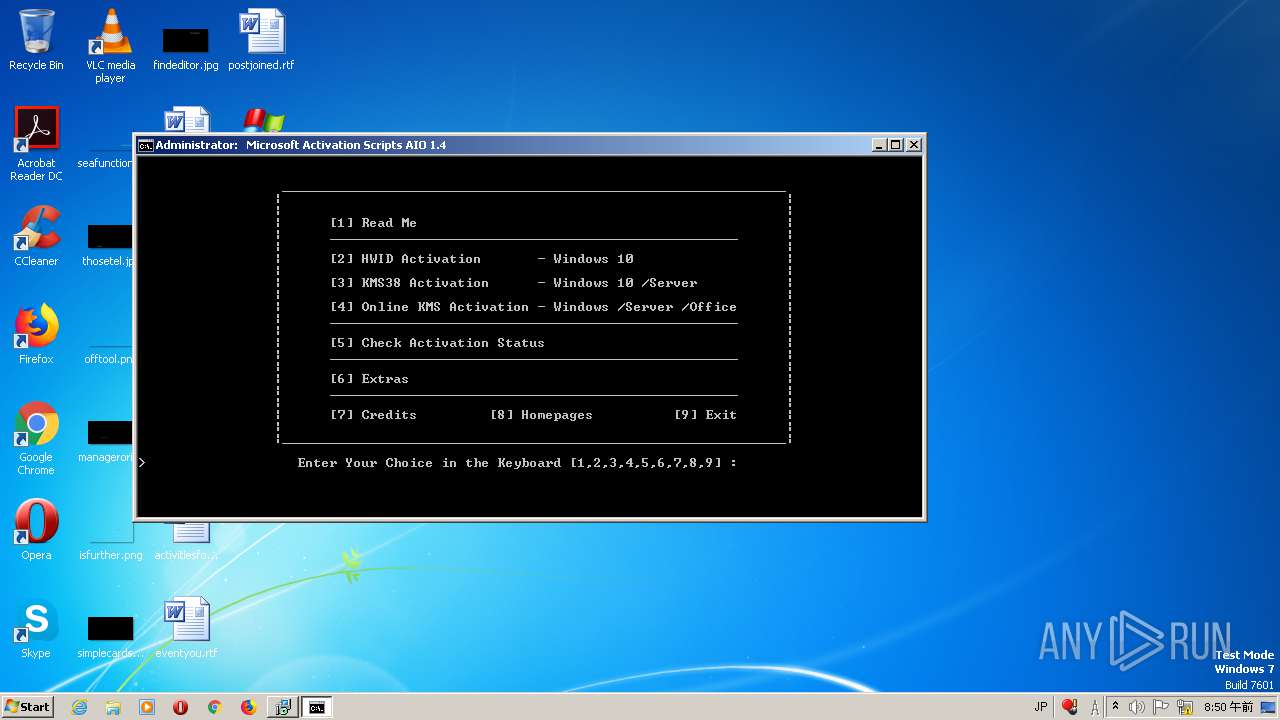Select command prompt taskbar button

click(x=317, y=707)
